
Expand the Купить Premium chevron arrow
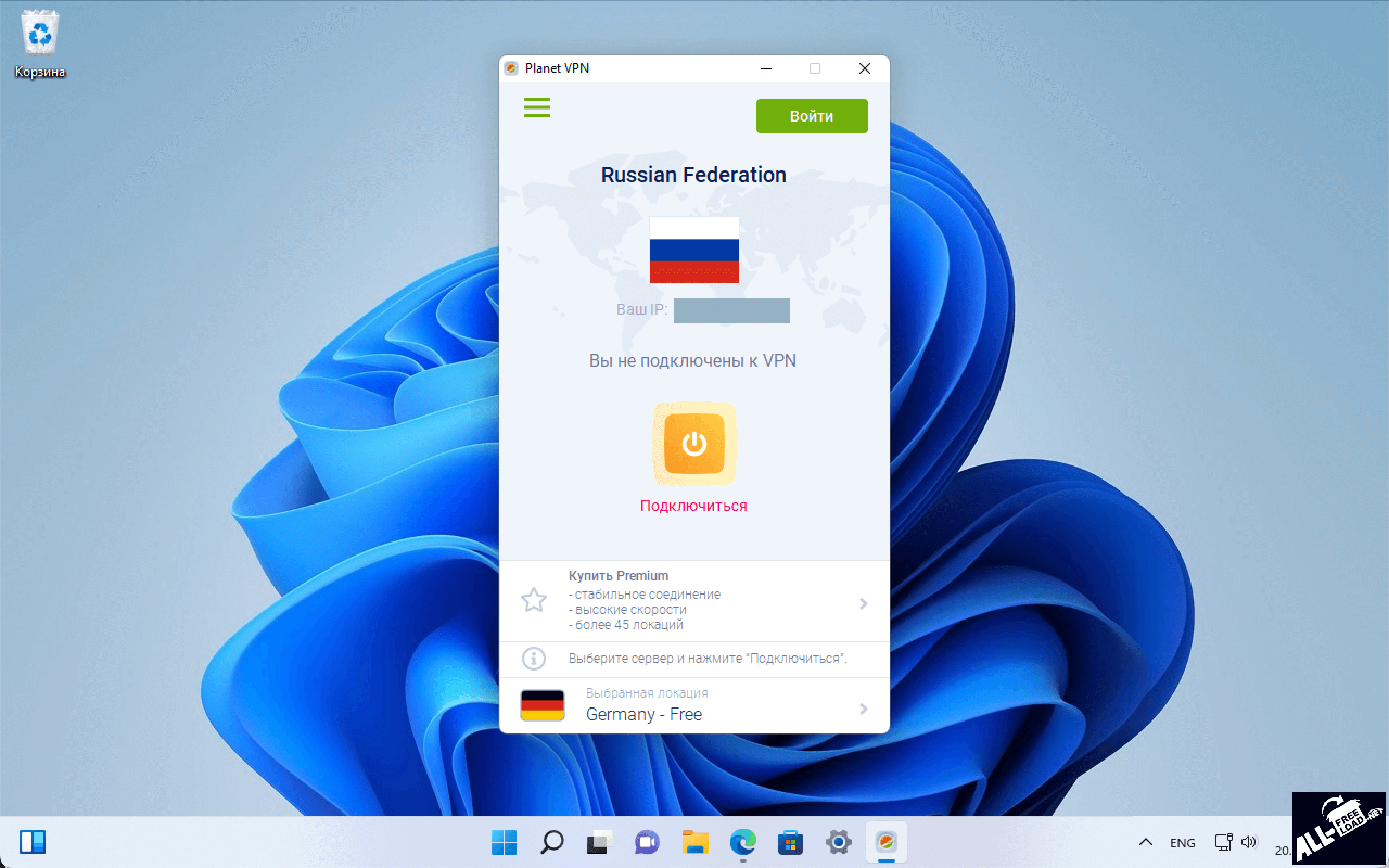(863, 603)
